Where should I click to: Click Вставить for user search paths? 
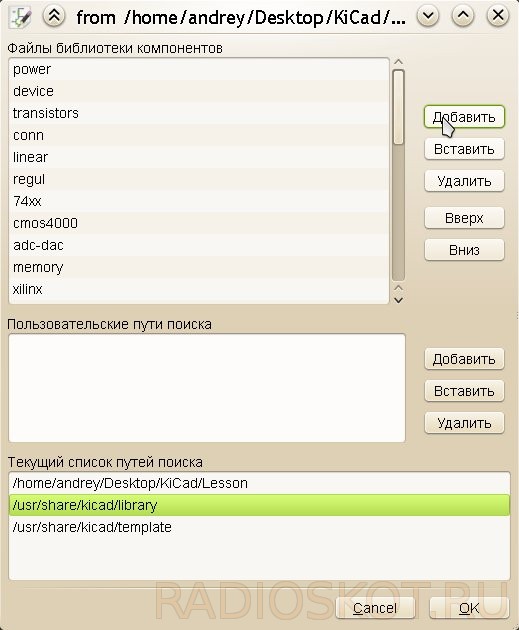point(464,391)
